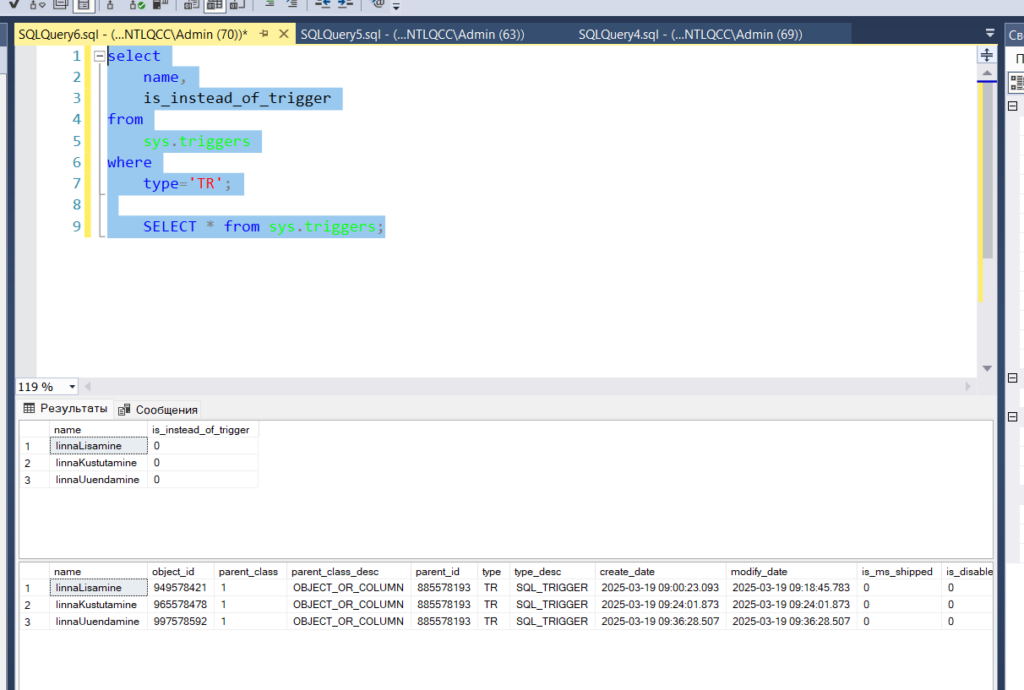Select Results to File toolbar icon
1024x690 pixels.
237,5
